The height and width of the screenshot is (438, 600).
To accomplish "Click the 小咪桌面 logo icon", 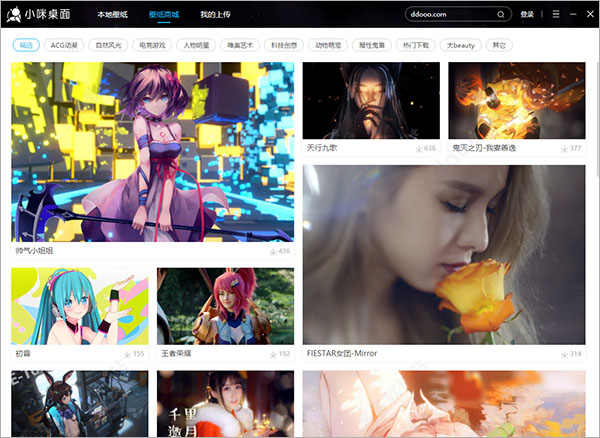I will coord(18,15).
